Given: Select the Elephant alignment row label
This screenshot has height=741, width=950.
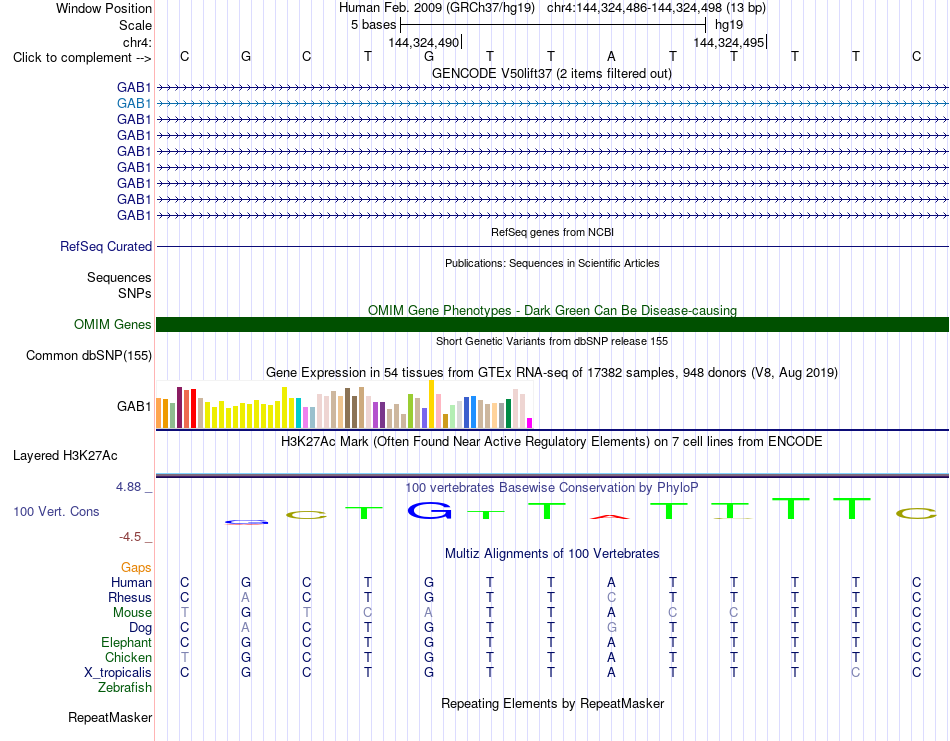Looking at the screenshot, I should pyautogui.click(x=126, y=643).
